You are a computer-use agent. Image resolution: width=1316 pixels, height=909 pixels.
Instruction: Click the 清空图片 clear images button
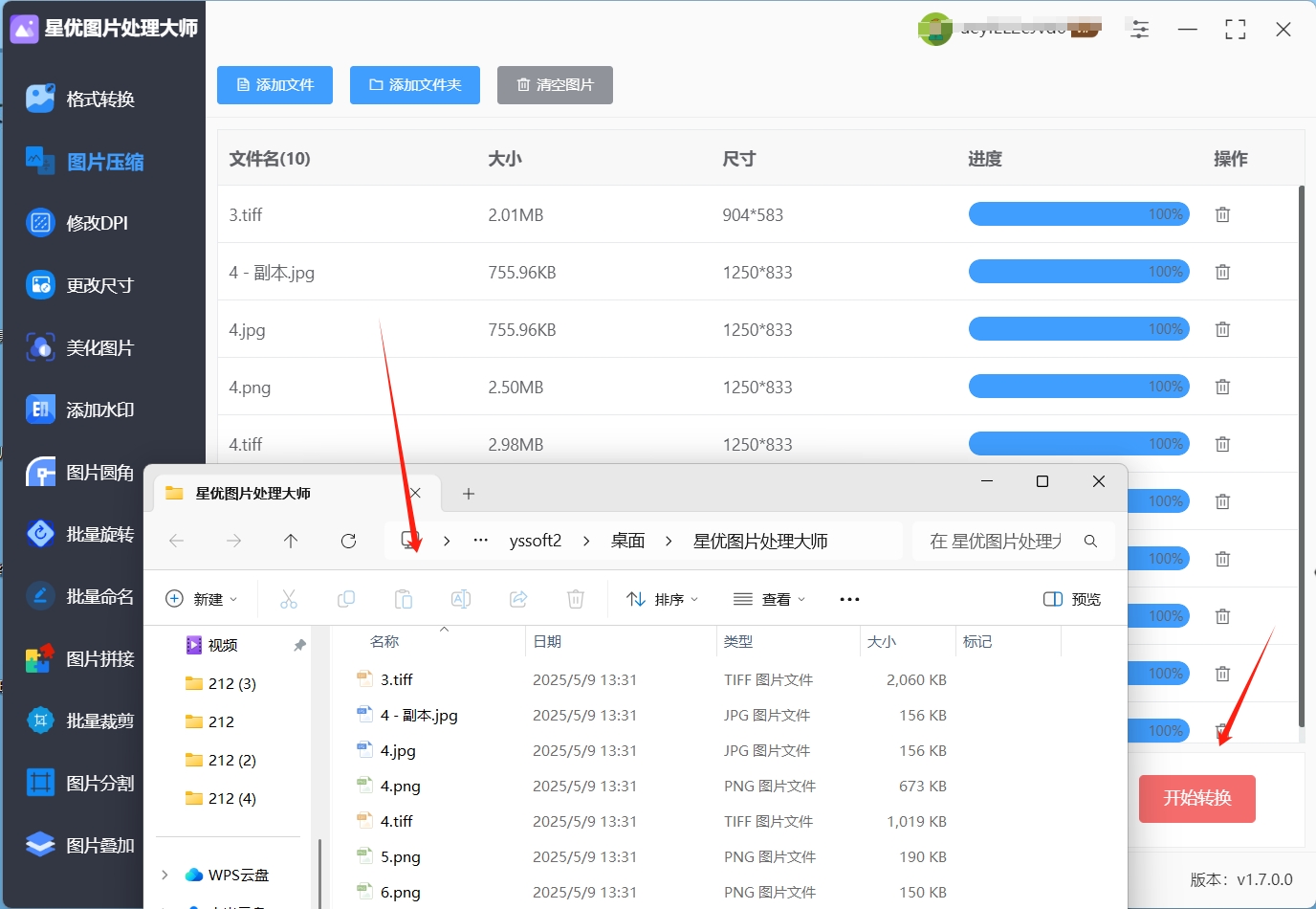pos(555,85)
